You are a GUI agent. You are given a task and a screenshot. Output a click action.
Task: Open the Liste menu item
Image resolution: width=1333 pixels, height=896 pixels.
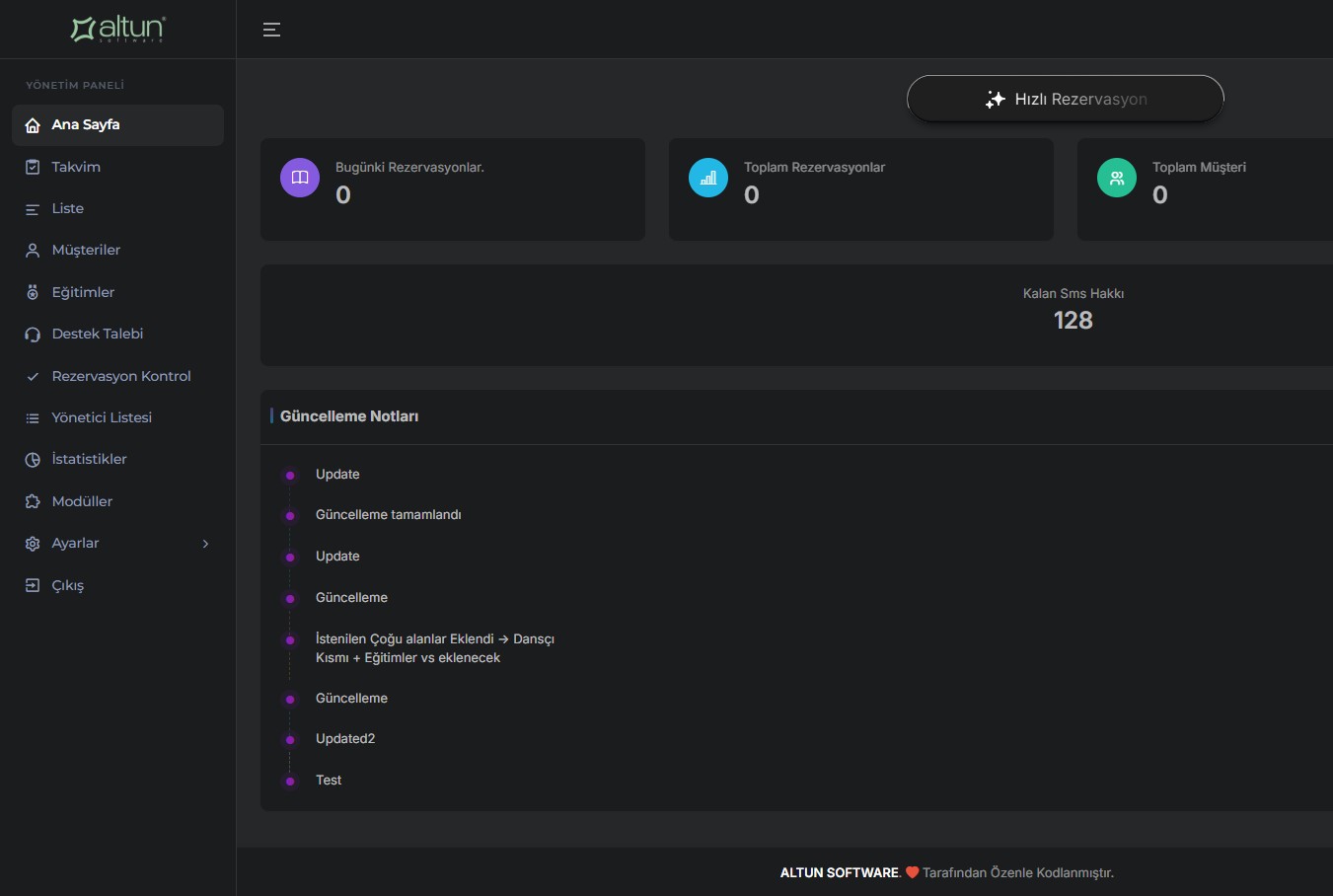point(67,209)
